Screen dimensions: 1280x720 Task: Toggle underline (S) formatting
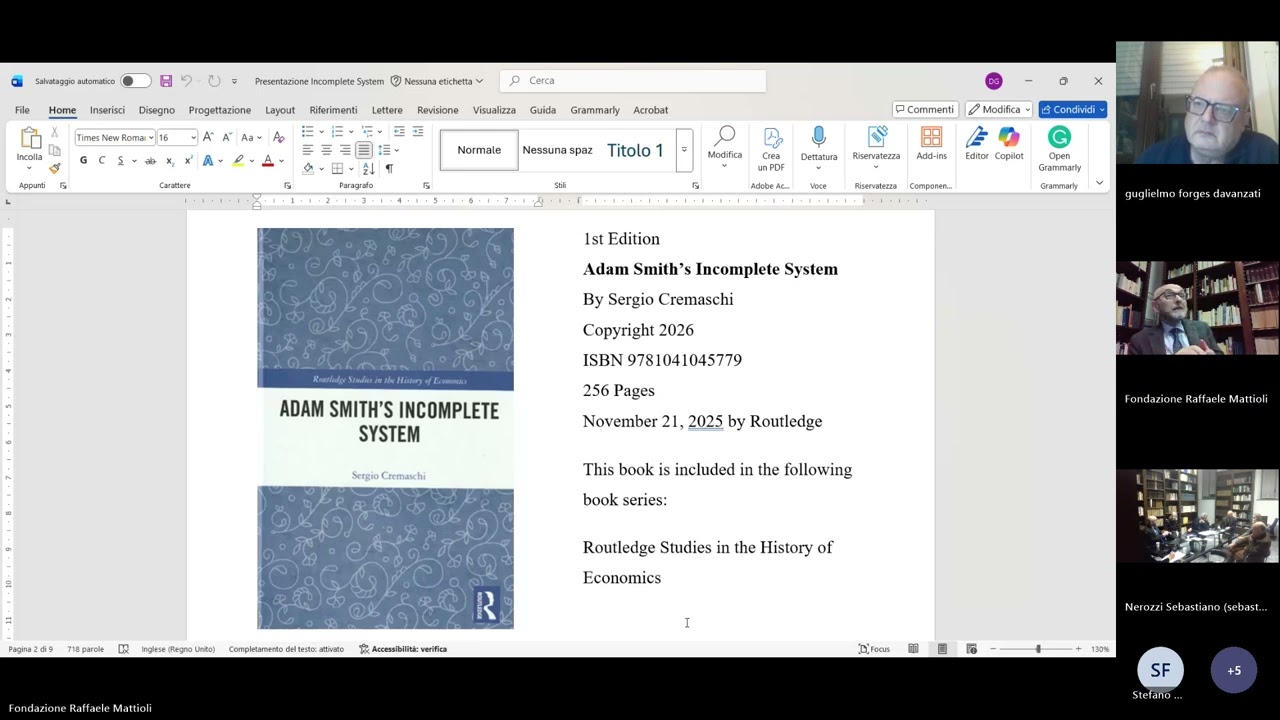(120, 160)
